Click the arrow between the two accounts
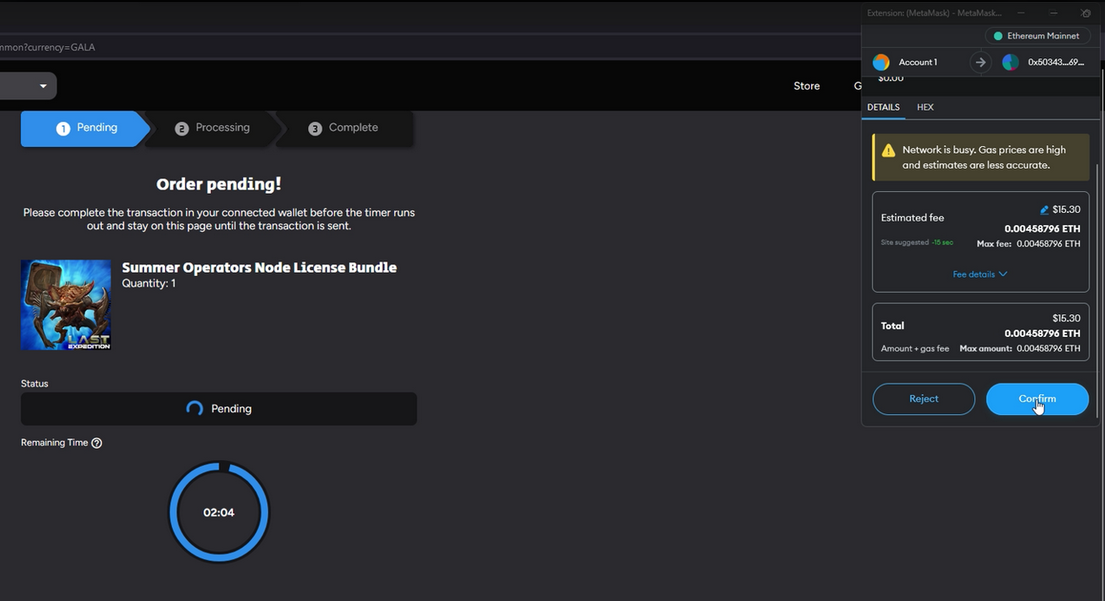This screenshot has height=601, width=1105. click(x=980, y=62)
